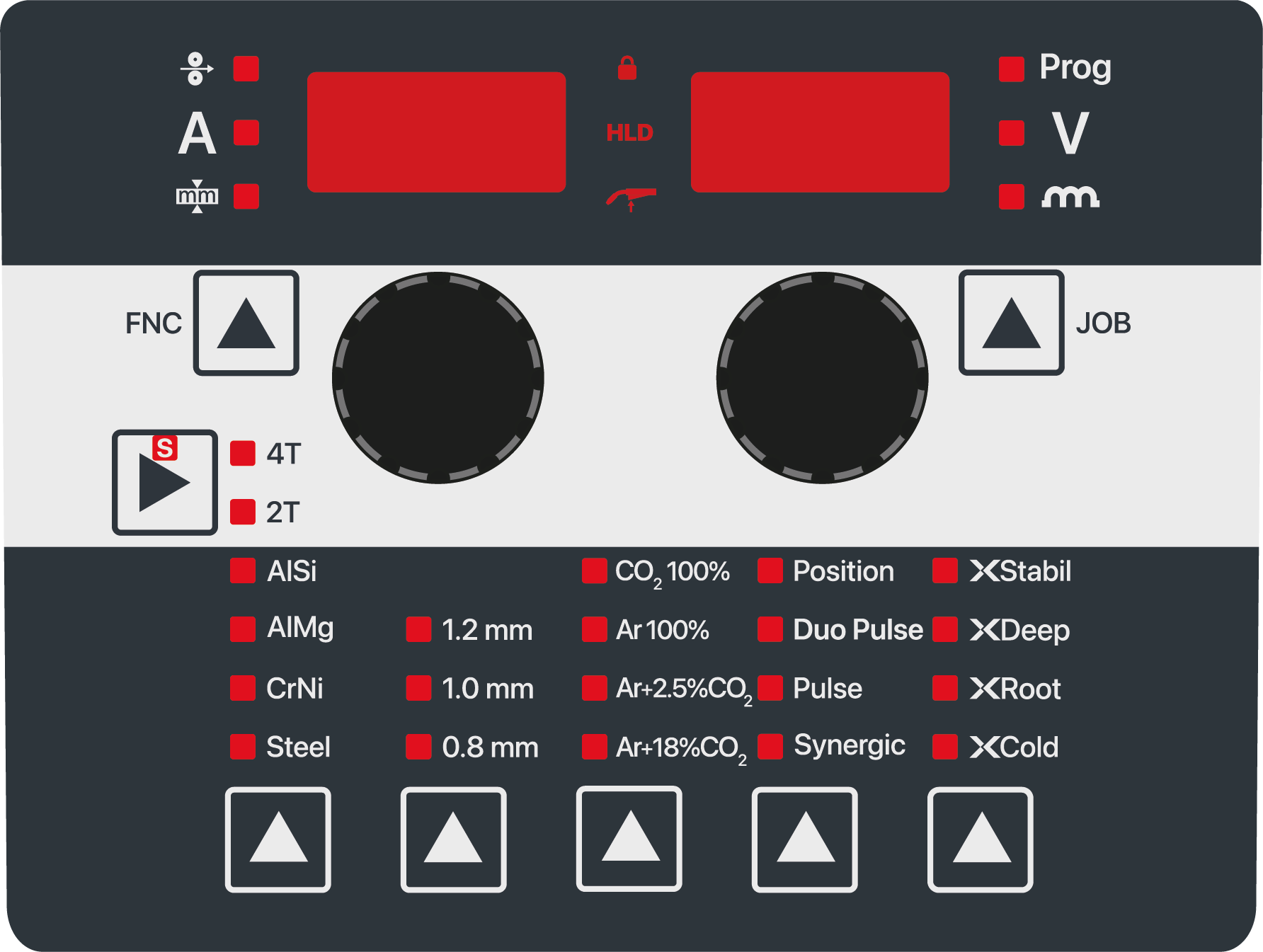
Task: Click the material thickness mm icon
Action: tap(197, 196)
